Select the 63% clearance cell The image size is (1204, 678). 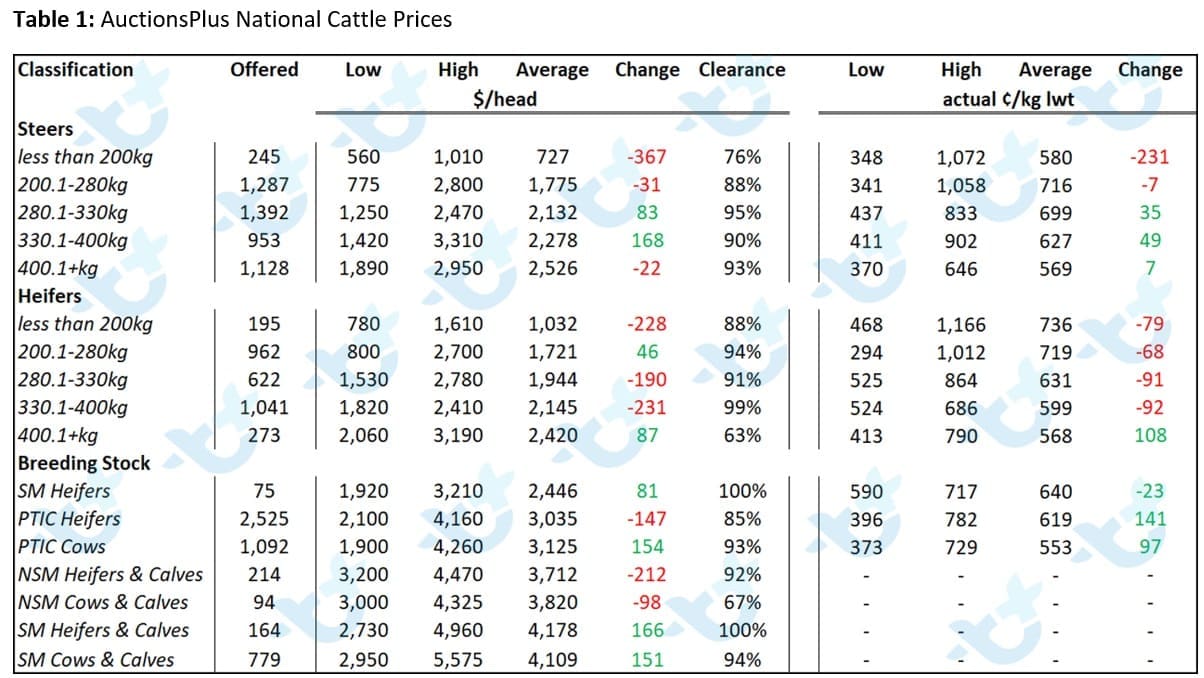pos(742,436)
